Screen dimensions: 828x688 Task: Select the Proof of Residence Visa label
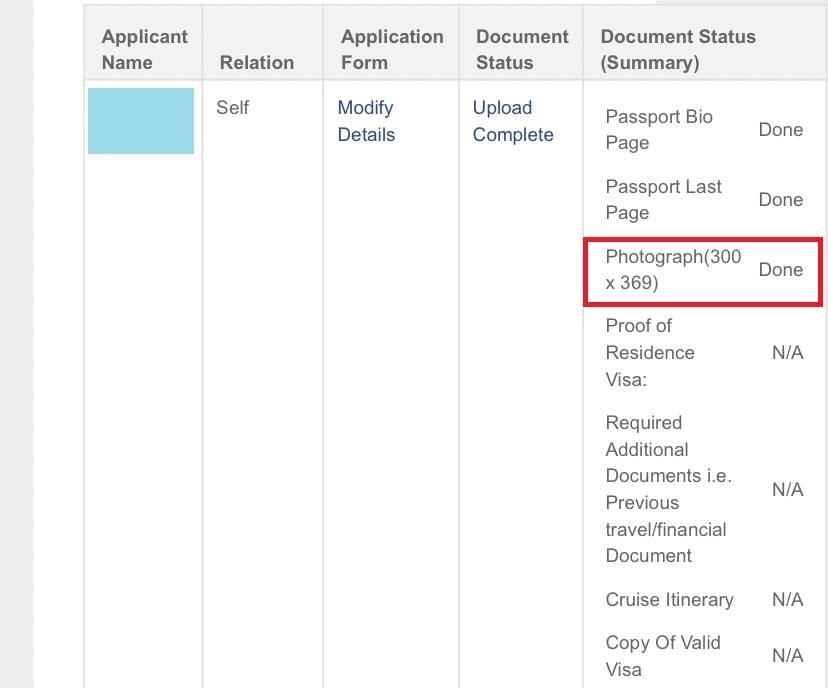point(650,353)
